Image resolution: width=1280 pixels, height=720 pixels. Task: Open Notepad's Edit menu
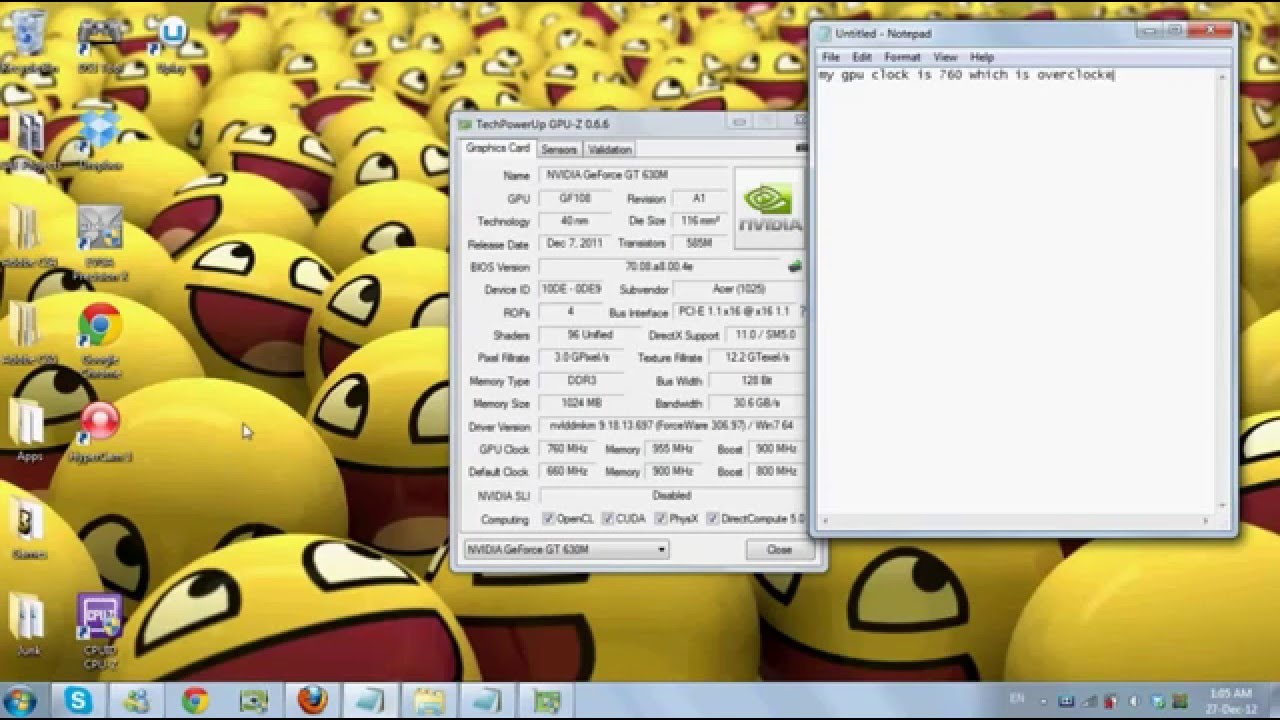pos(862,57)
